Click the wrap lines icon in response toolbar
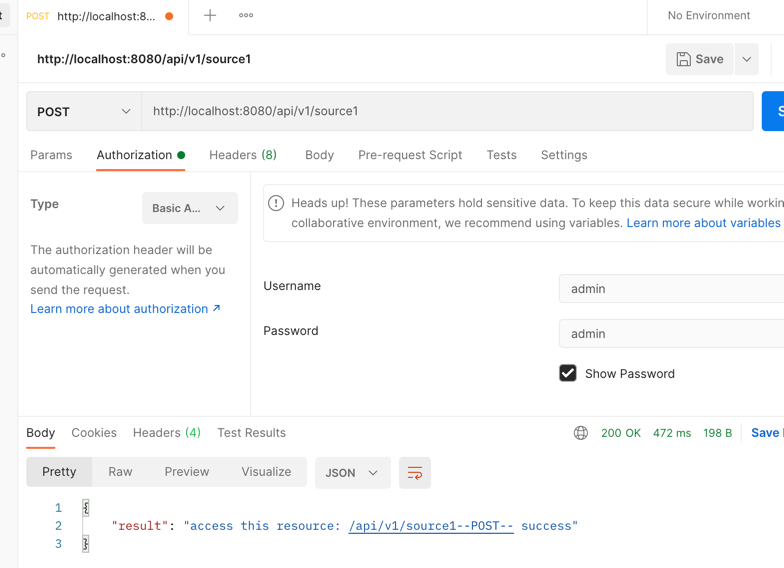Viewport: 784px width, 568px height. (415, 473)
